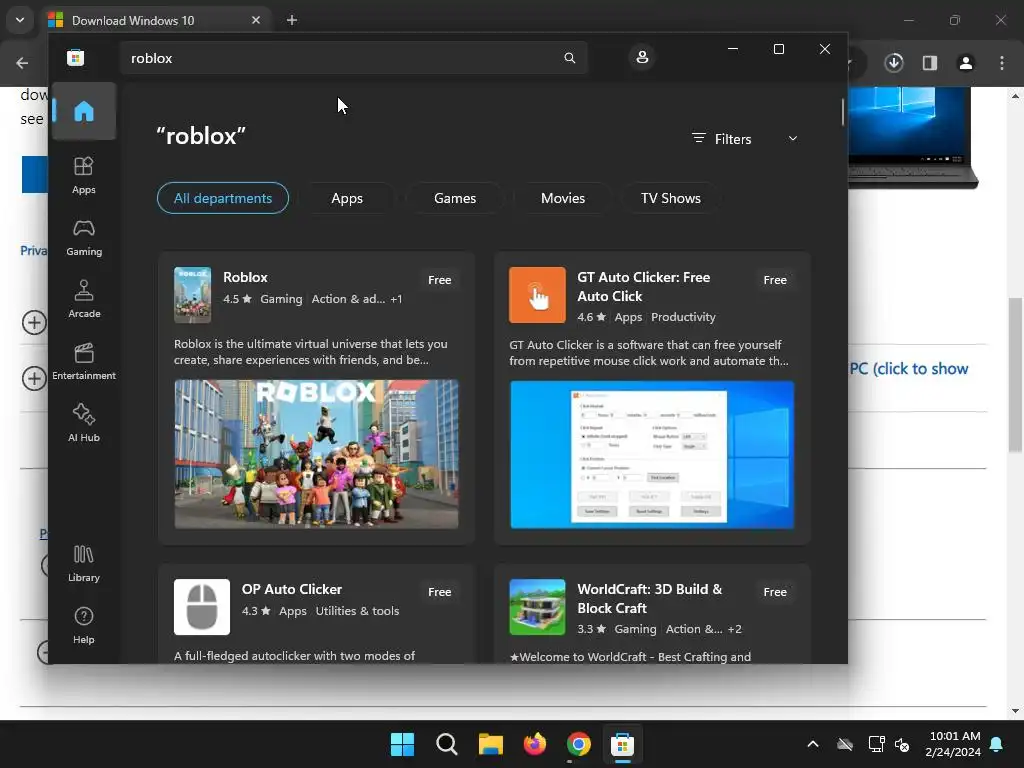Go back in the Chrome browser
Viewport: 1024px width, 768px height.
tap(22, 63)
